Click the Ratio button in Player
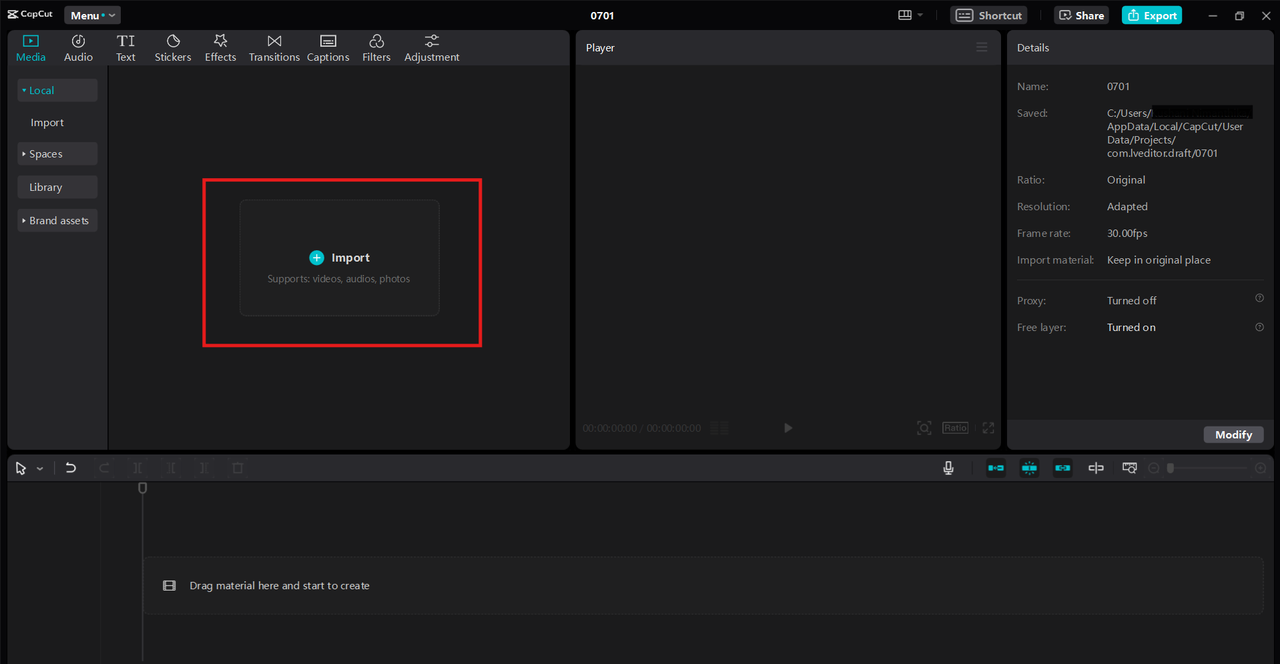The width and height of the screenshot is (1280, 664). pyautogui.click(x=955, y=428)
